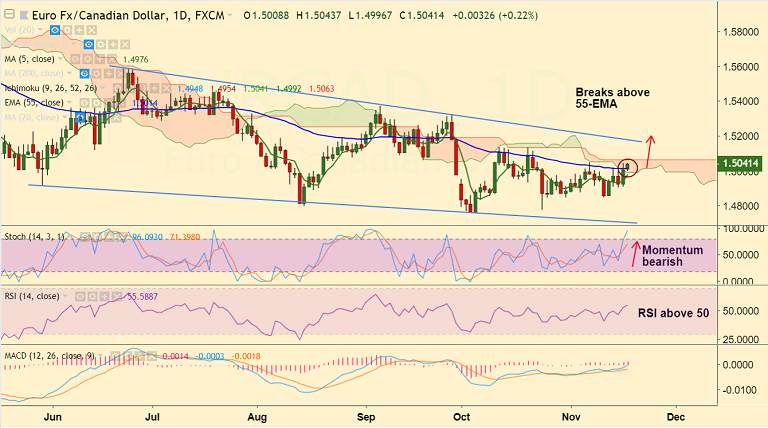
Task: Toggle visibility eye for MA (20, close)
Action: (80, 118)
